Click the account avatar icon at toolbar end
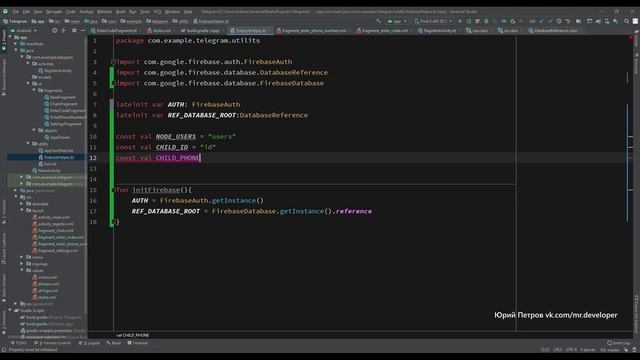This screenshot has height=360, width=640. [x=635, y=21]
